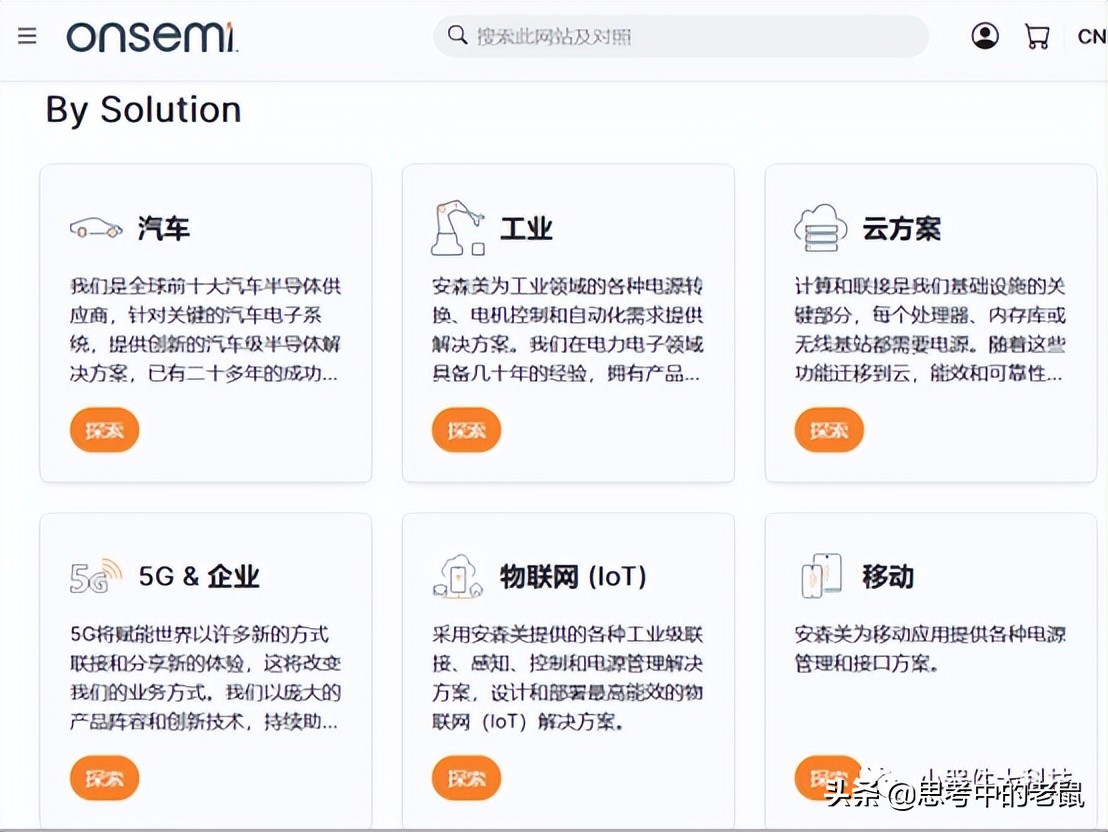Click the cloud server icon on 云方案 card
Screen dimensions: 1108x832
818,225
